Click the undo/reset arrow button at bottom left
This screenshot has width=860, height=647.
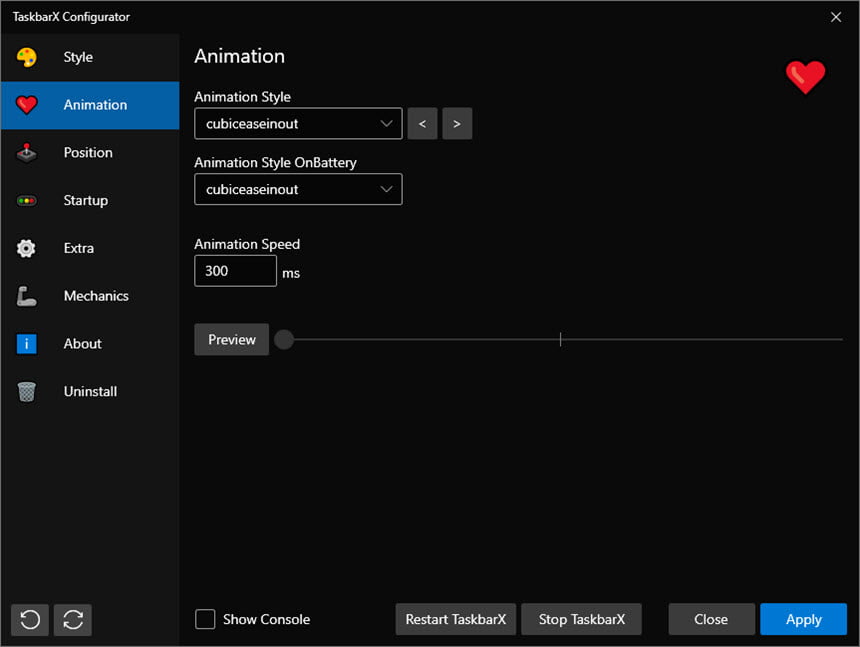point(30,620)
